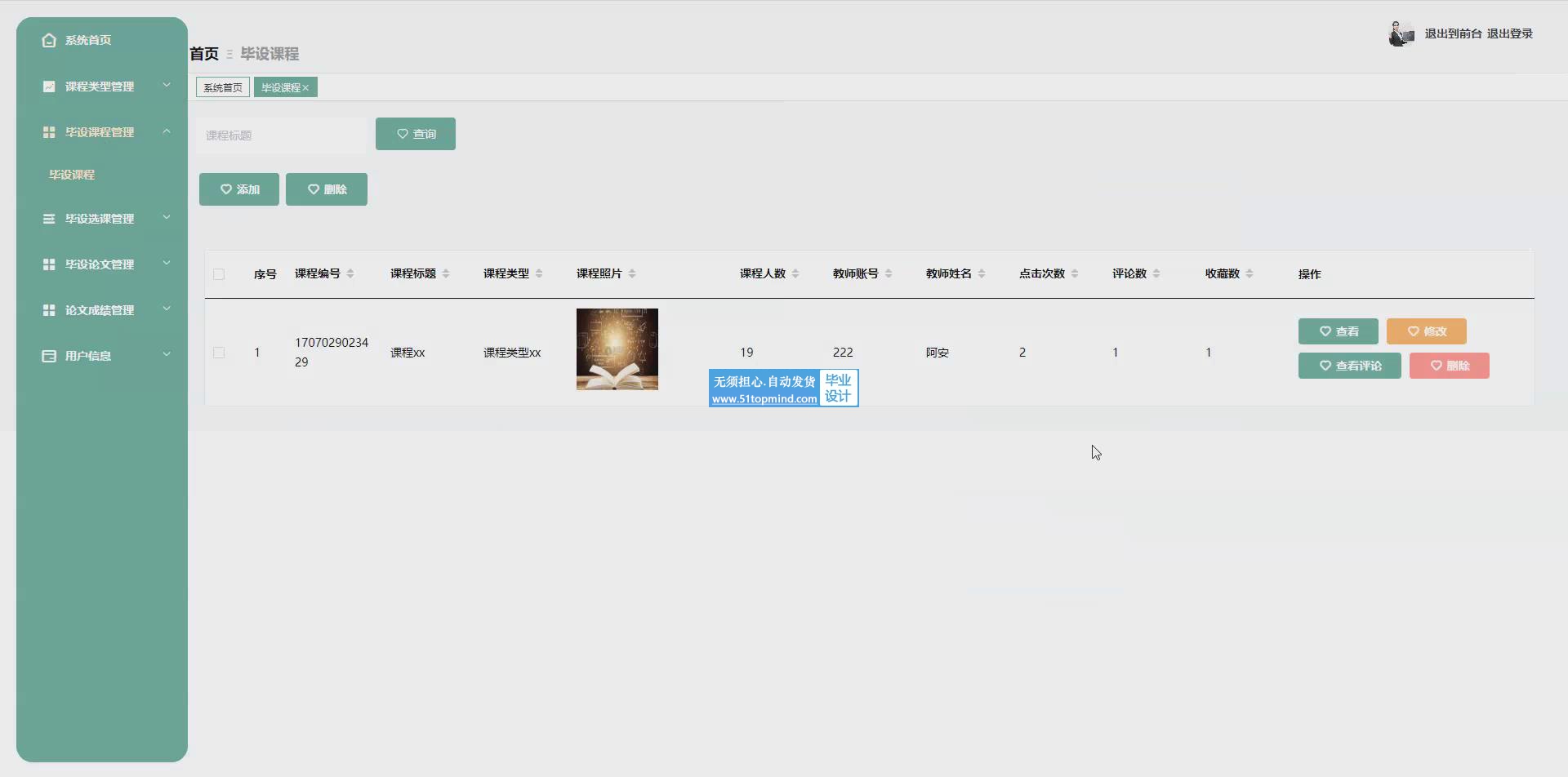Click 退出登录 link
Image resolution: width=1568 pixels, height=777 pixels.
point(1509,33)
